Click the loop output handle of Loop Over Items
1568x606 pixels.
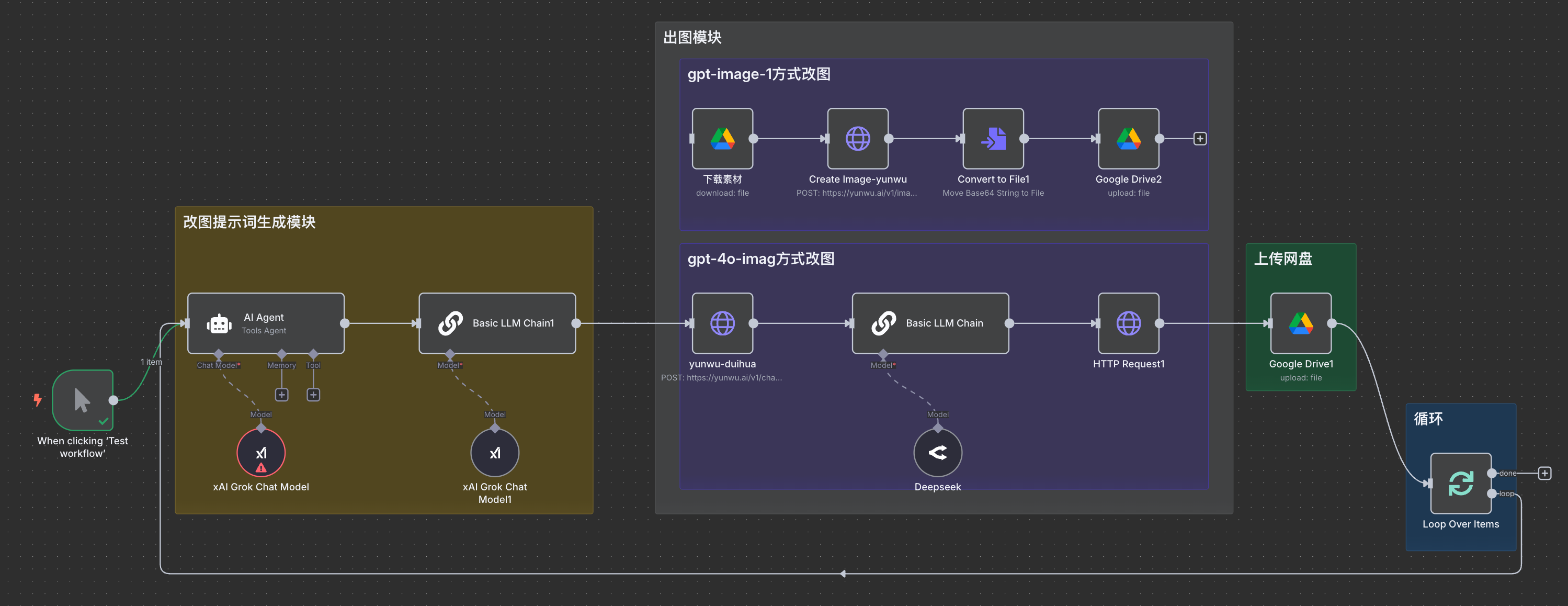pos(1492,493)
